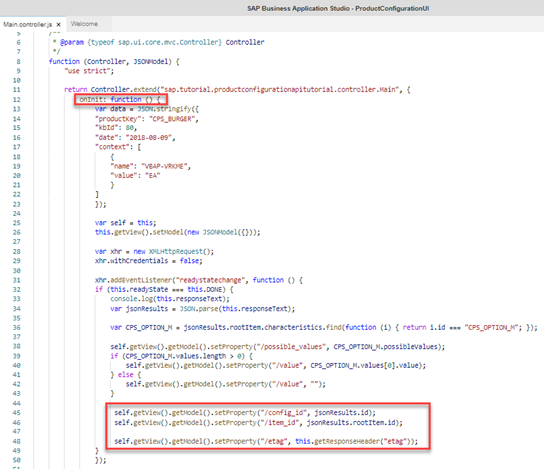
Task: Close the Main.controller.js tab
Action: (x=59, y=25)
